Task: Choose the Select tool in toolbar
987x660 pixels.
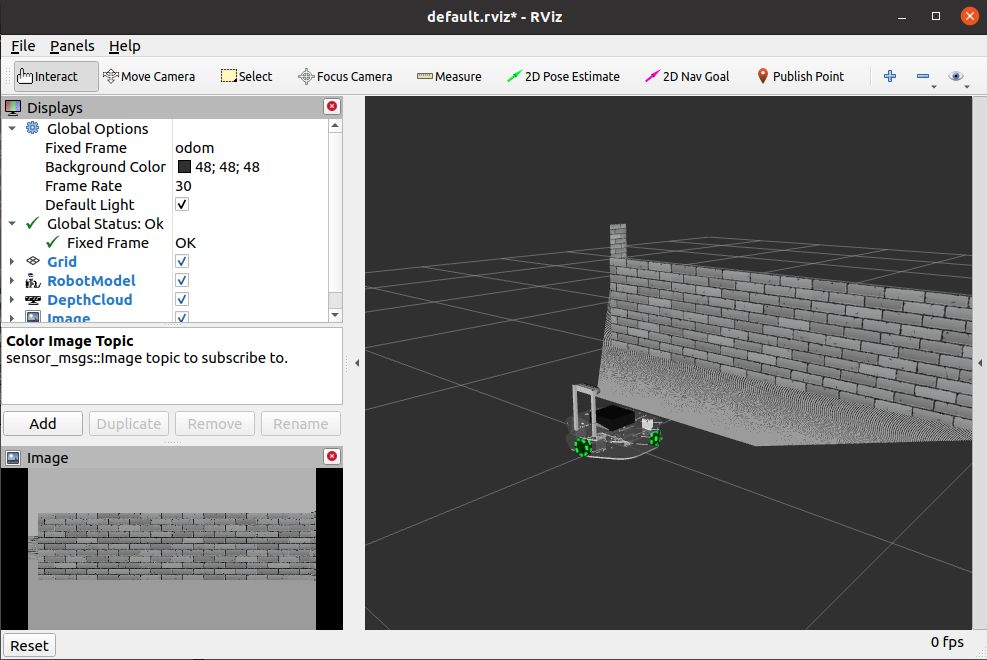Action: click(246, 76)
